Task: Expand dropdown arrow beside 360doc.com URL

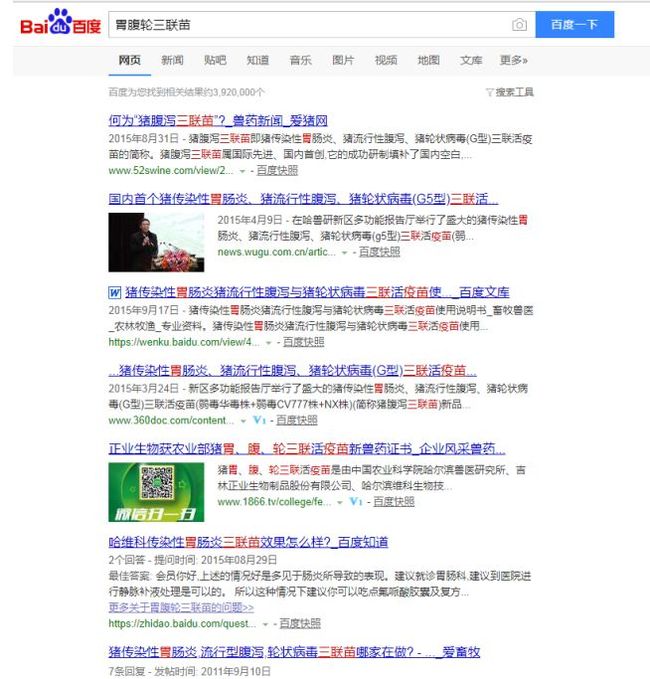Action: tap(243, 421)
